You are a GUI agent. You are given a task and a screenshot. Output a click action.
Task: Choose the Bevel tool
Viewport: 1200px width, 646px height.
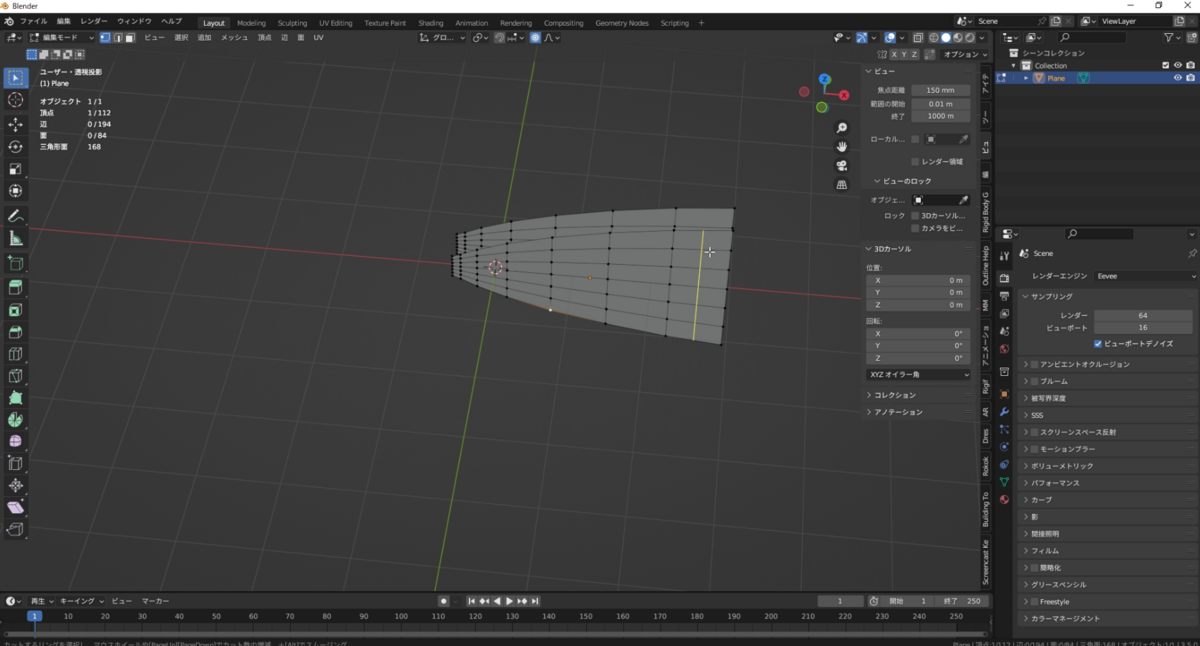pyautogui.click(x=16, y=332)
